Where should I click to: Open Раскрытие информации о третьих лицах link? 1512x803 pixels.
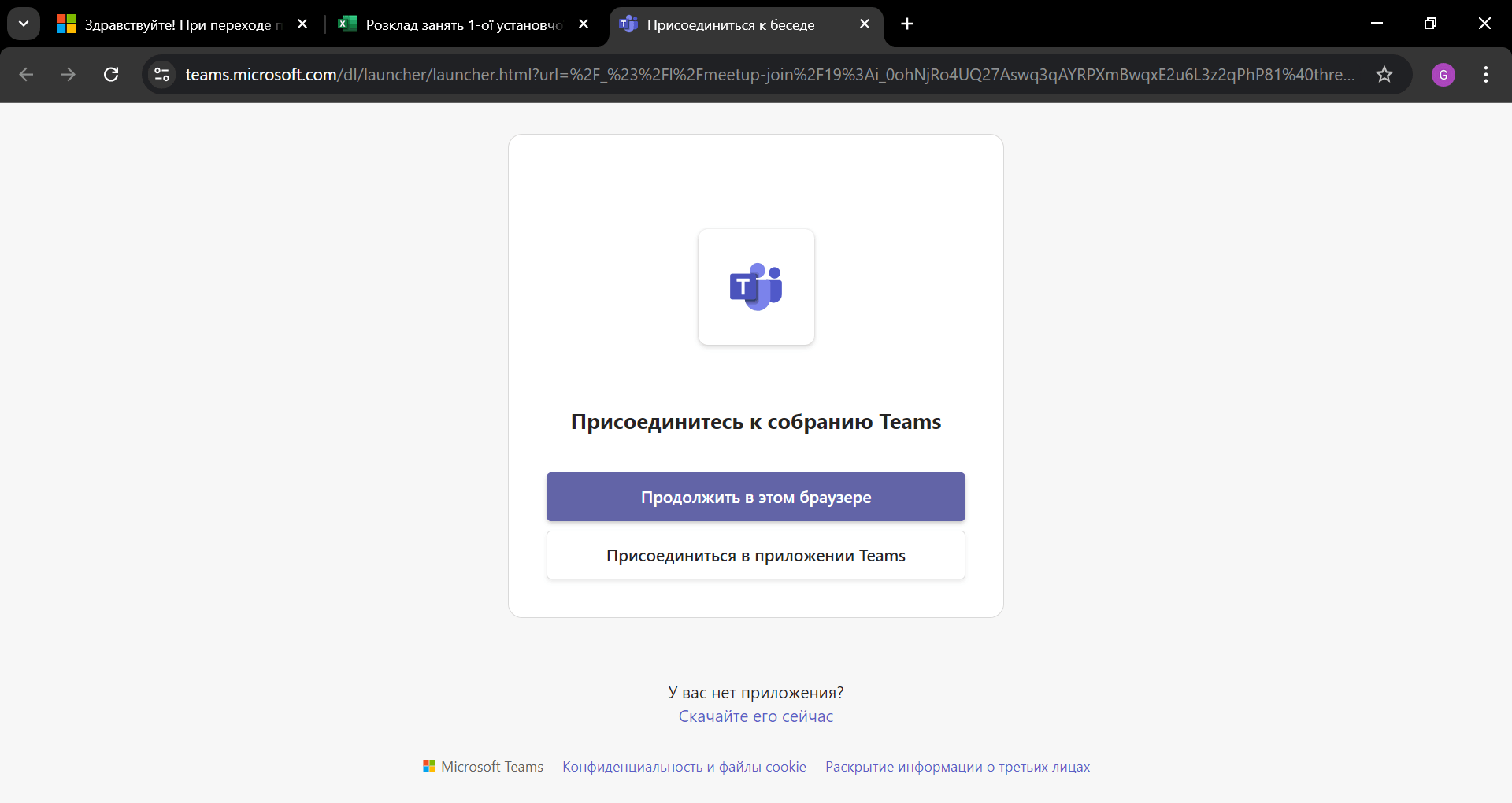(x=958, y=767)
